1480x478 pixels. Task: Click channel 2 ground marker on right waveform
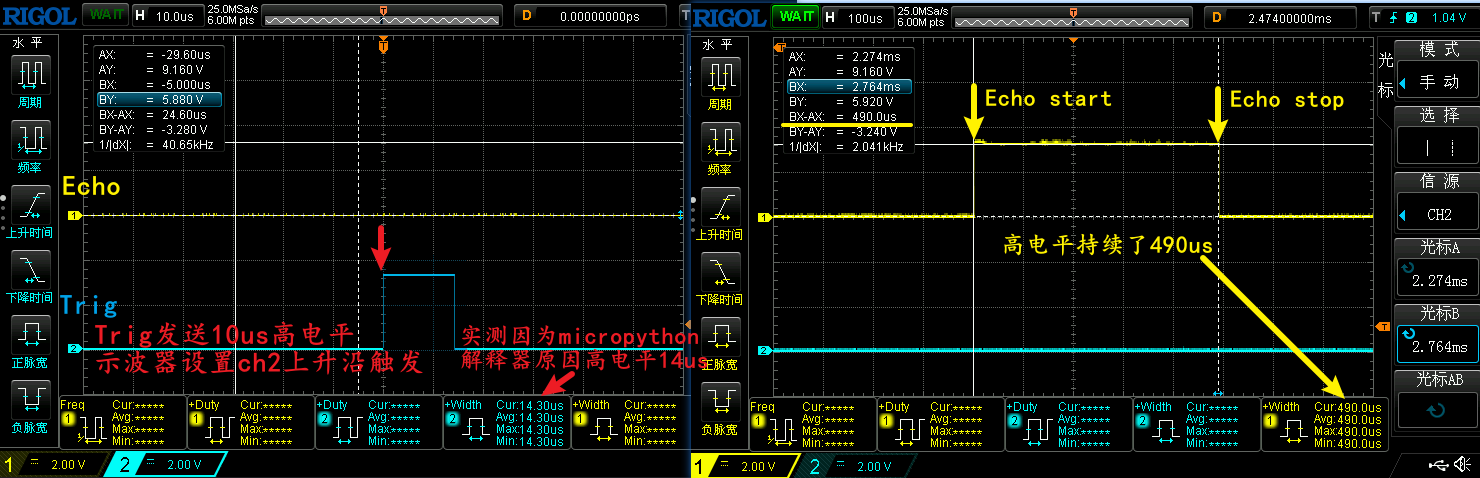tap(764, 350)
